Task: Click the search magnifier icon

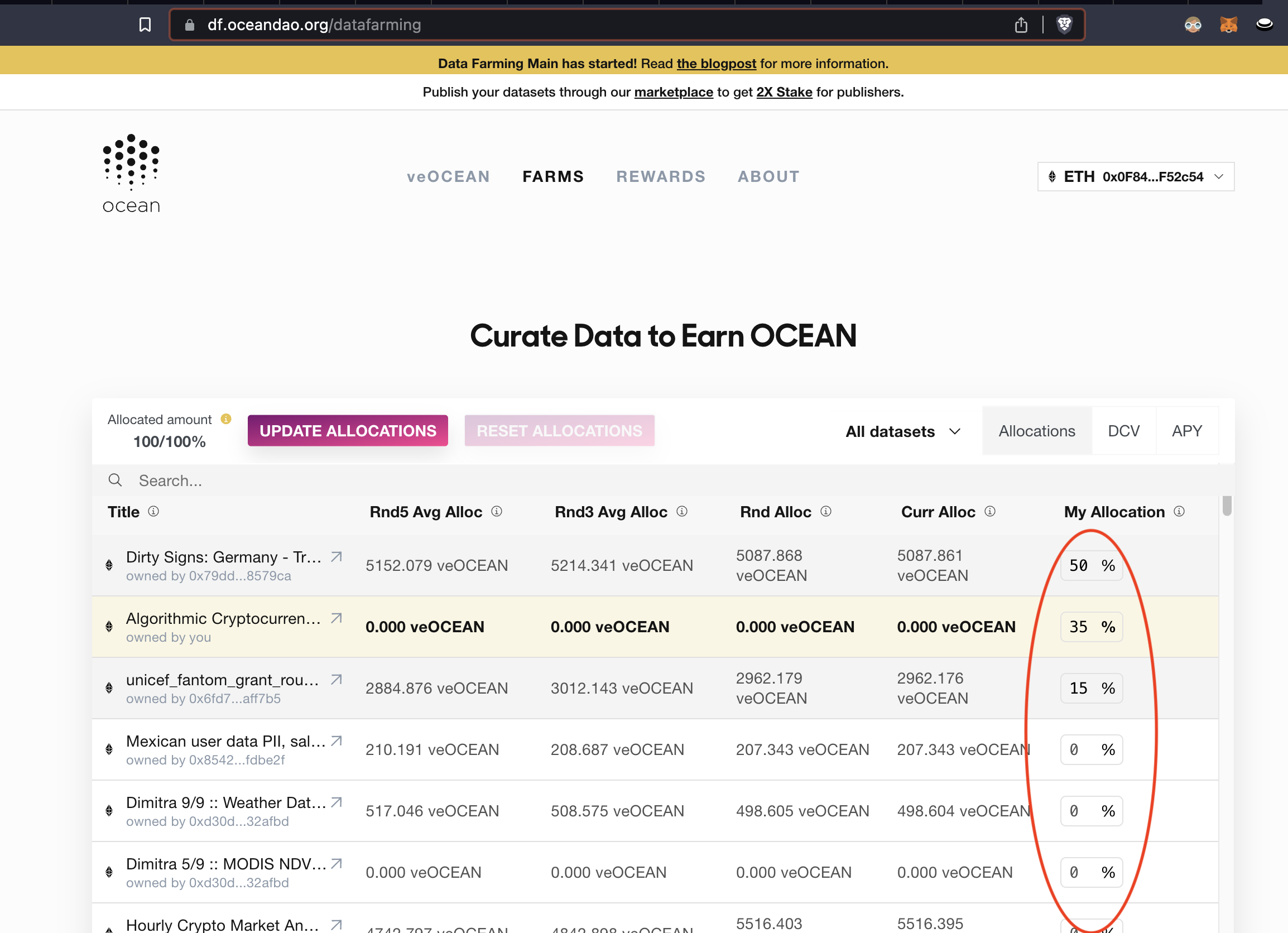Action: [x=116, y=480]
